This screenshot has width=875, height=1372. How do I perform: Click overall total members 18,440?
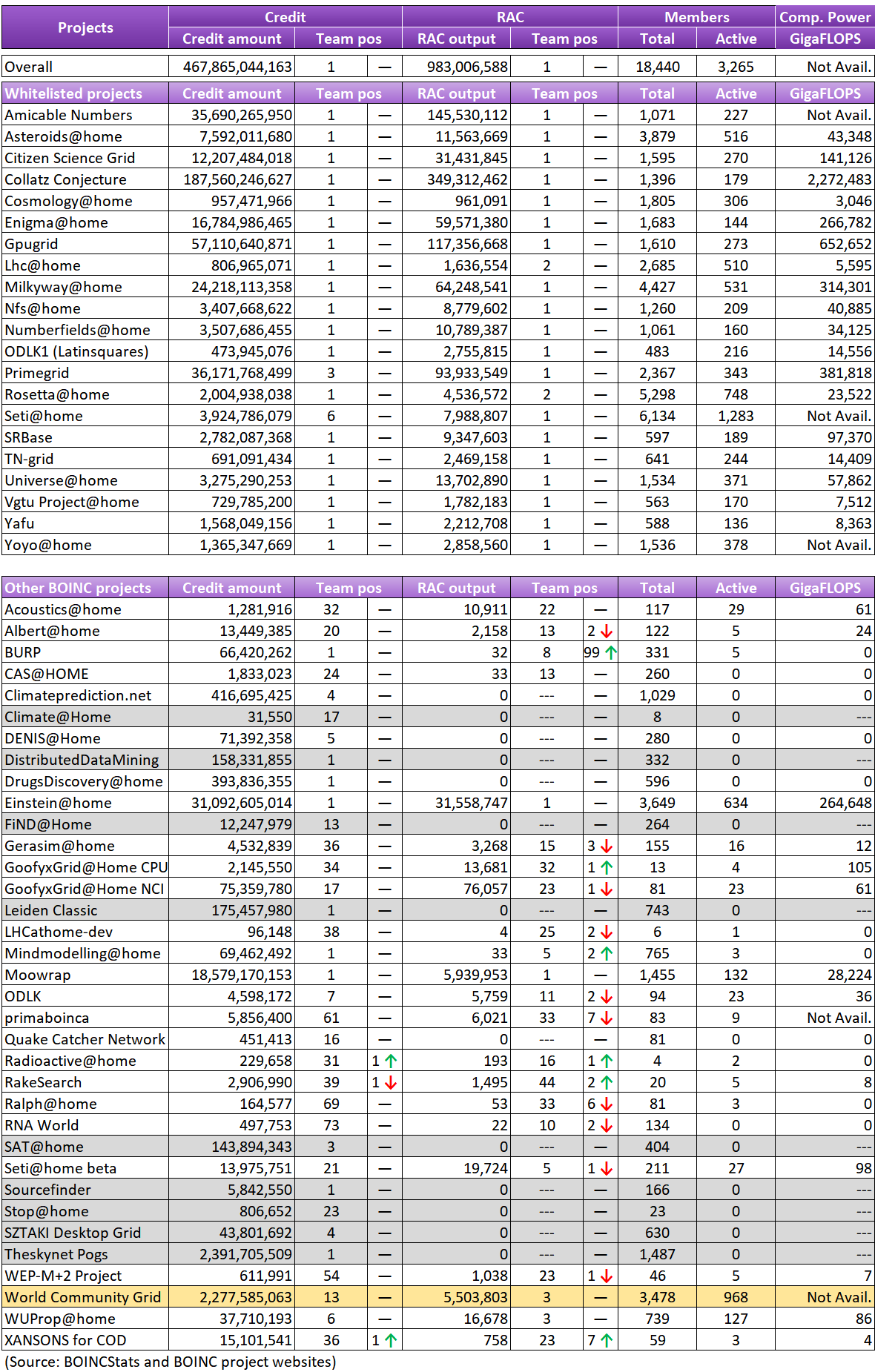click(658, 67)
